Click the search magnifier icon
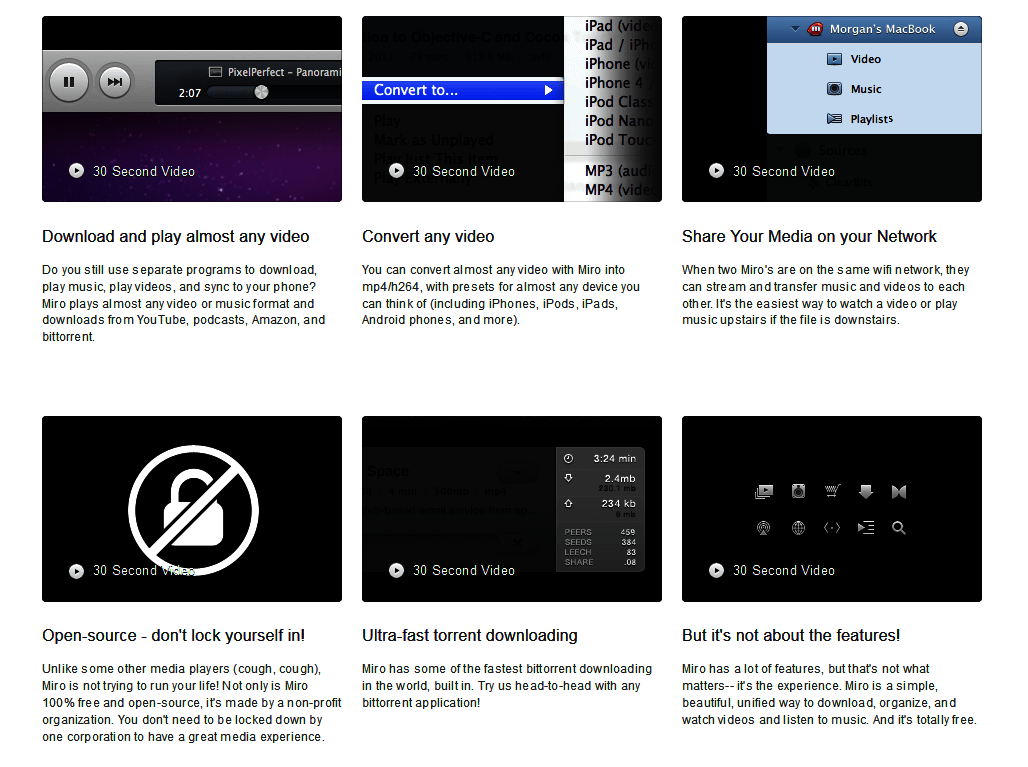This screenshot has height=767, width=1028. pyautogui.click(x=899, y=527)
